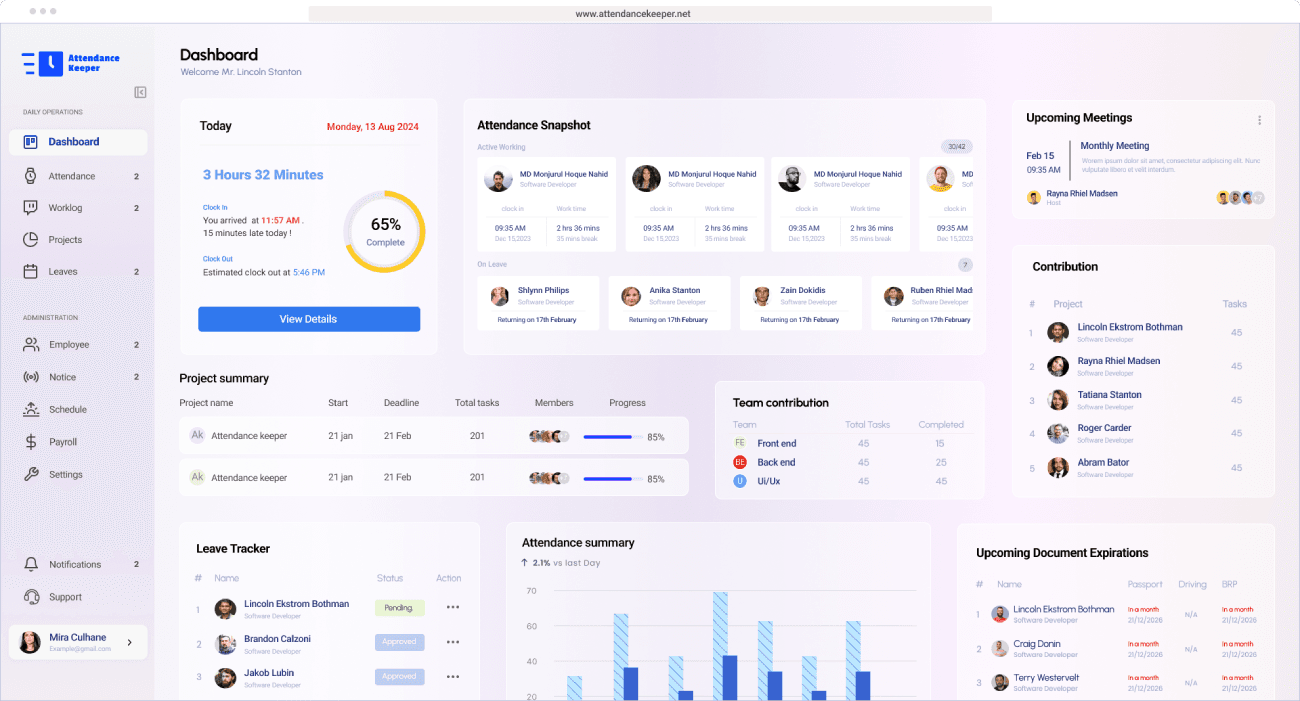The width and height of the screenshot is (1300, 701).
Task: Click the first Attendance keeper progress bar
Action: pos(612,437)
